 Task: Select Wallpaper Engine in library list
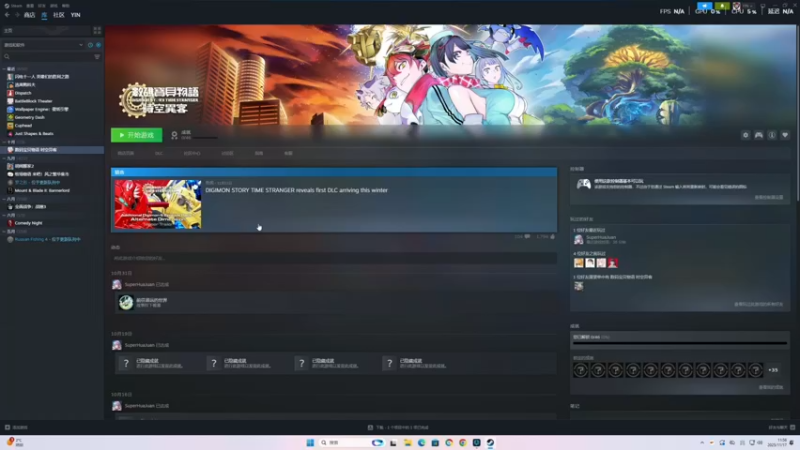(x=41, y=109)
